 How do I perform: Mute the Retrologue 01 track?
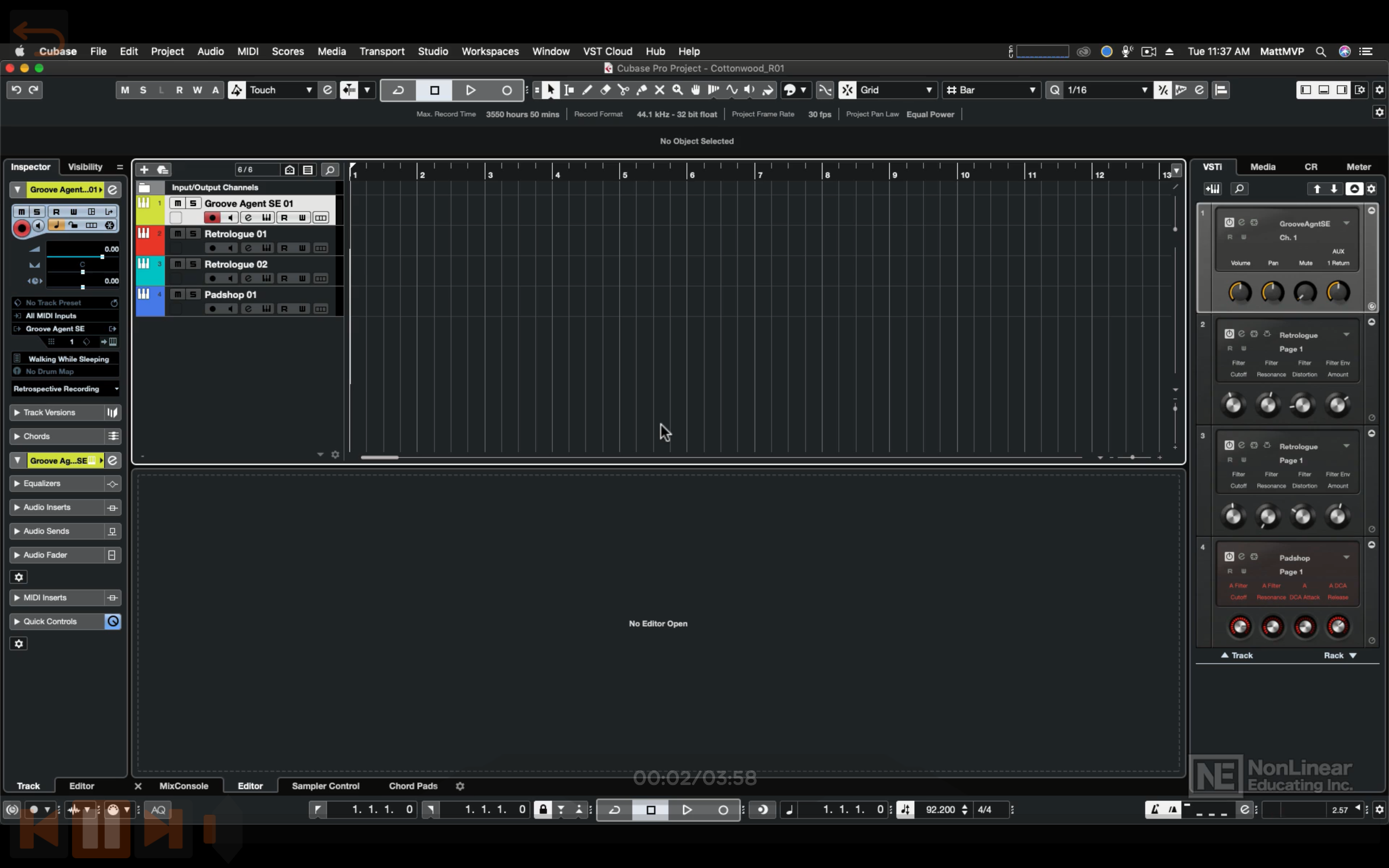click(178, 234)
